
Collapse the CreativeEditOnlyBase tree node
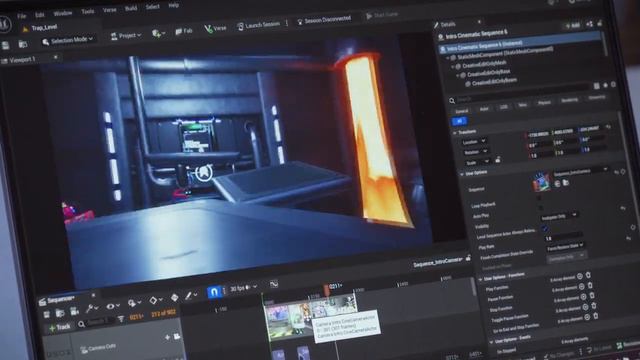coord(458,75)
